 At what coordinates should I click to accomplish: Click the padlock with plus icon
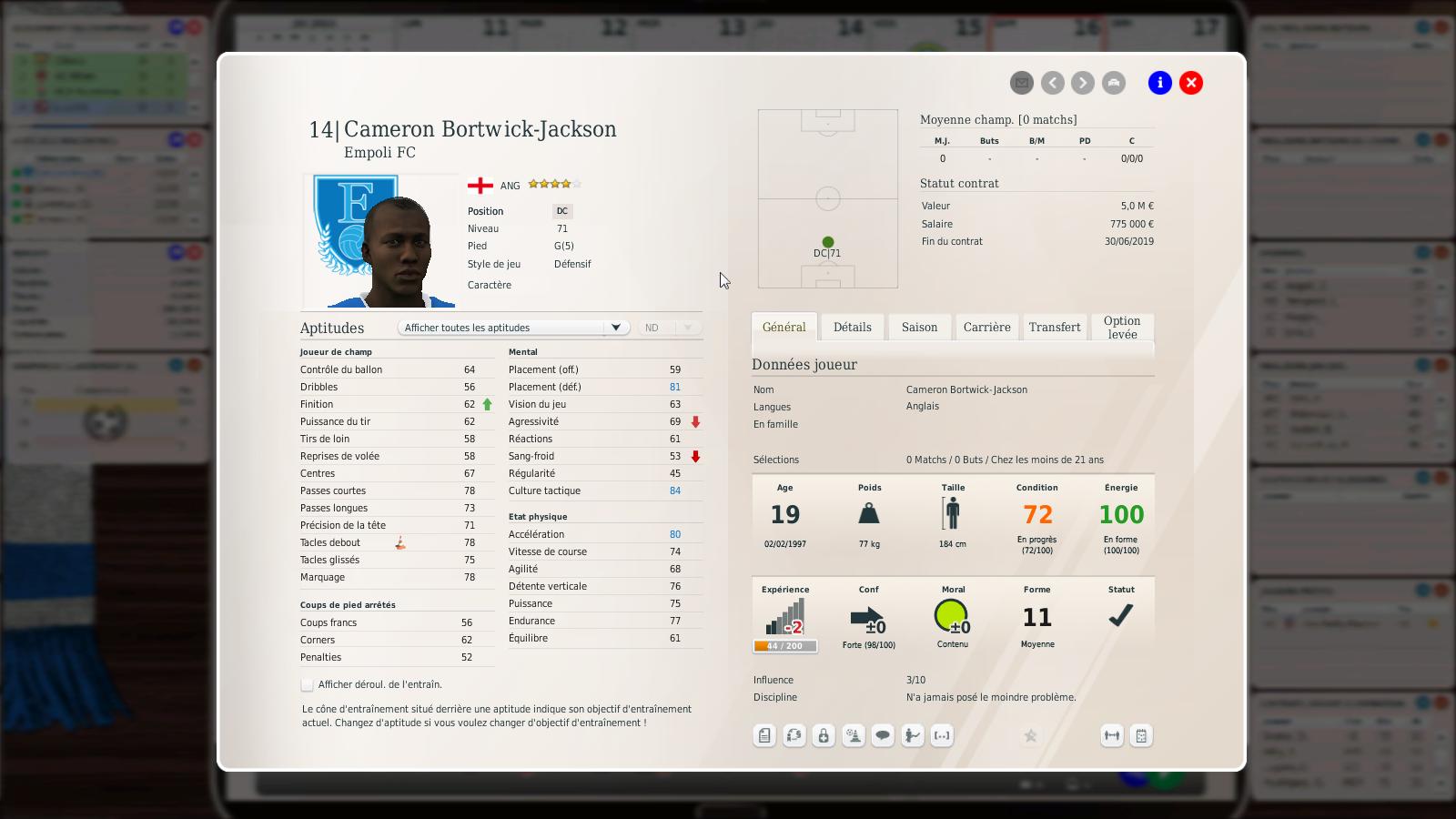tap(824, 735)
